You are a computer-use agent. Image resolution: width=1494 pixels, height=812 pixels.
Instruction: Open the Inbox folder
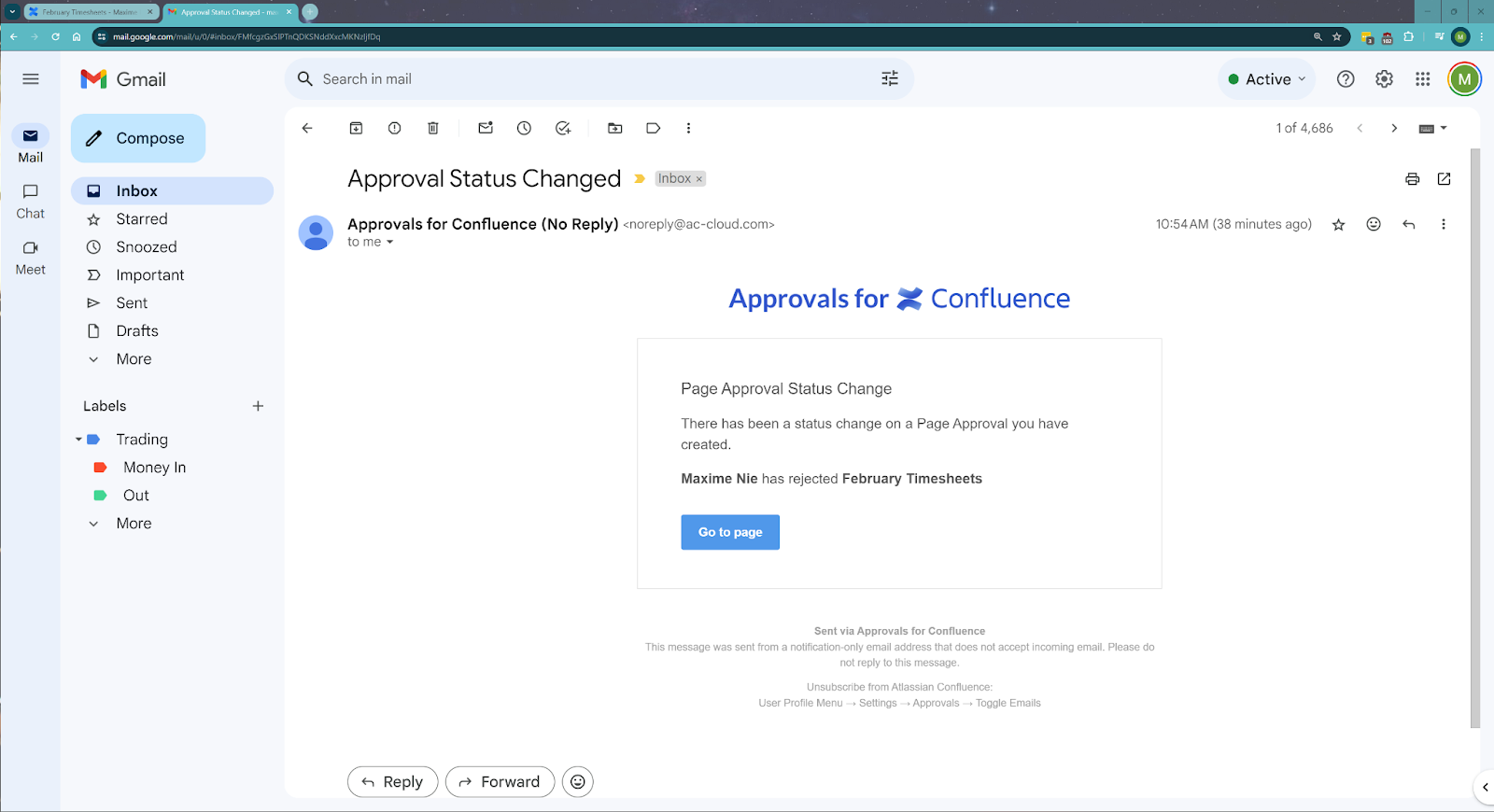point(173,190)
